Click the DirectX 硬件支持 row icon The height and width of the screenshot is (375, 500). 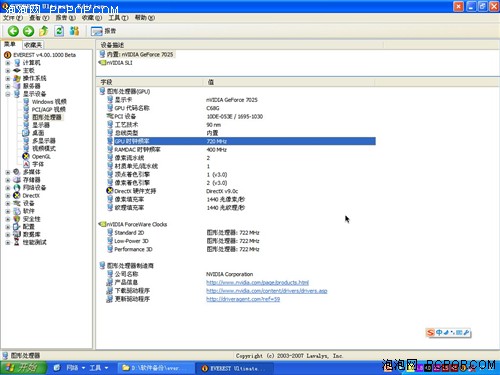pos(110,191)
